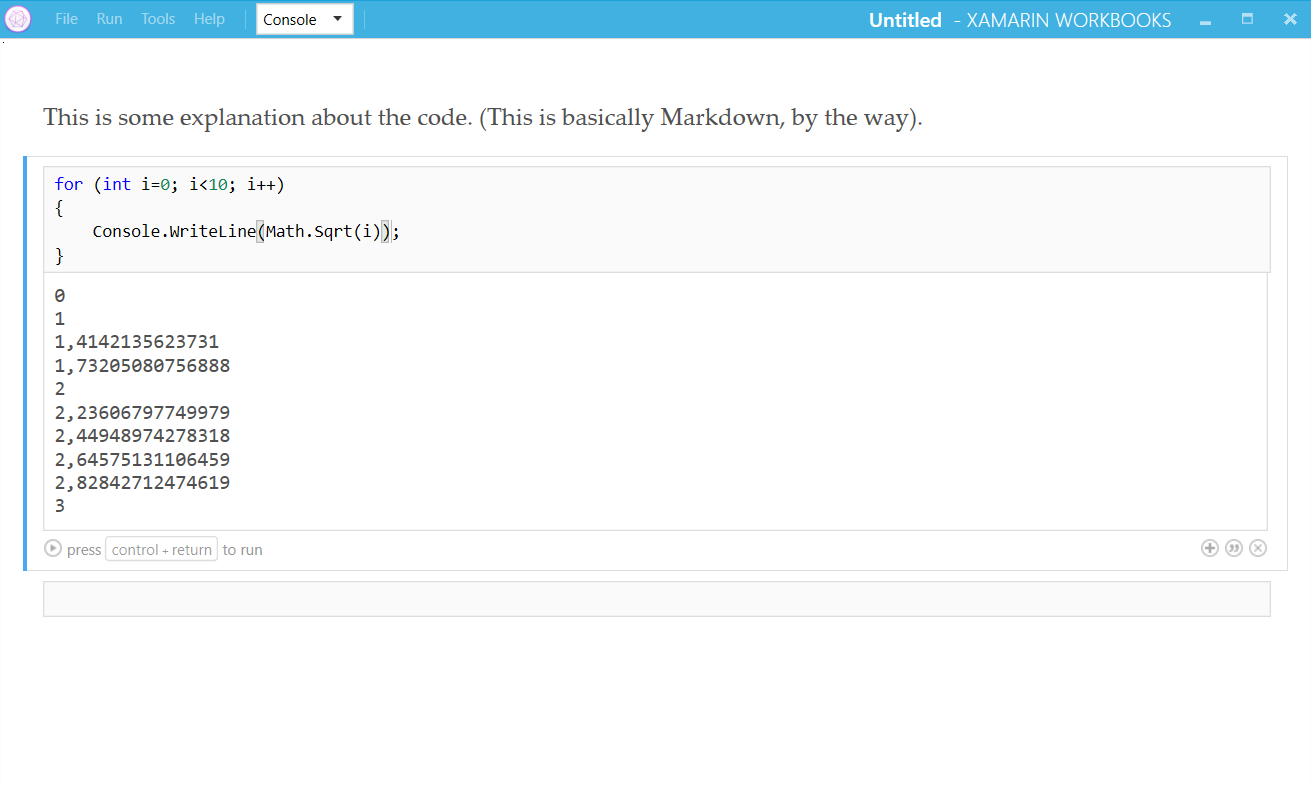Open the Run menu
1311x785 pixels.
(110, 19)
